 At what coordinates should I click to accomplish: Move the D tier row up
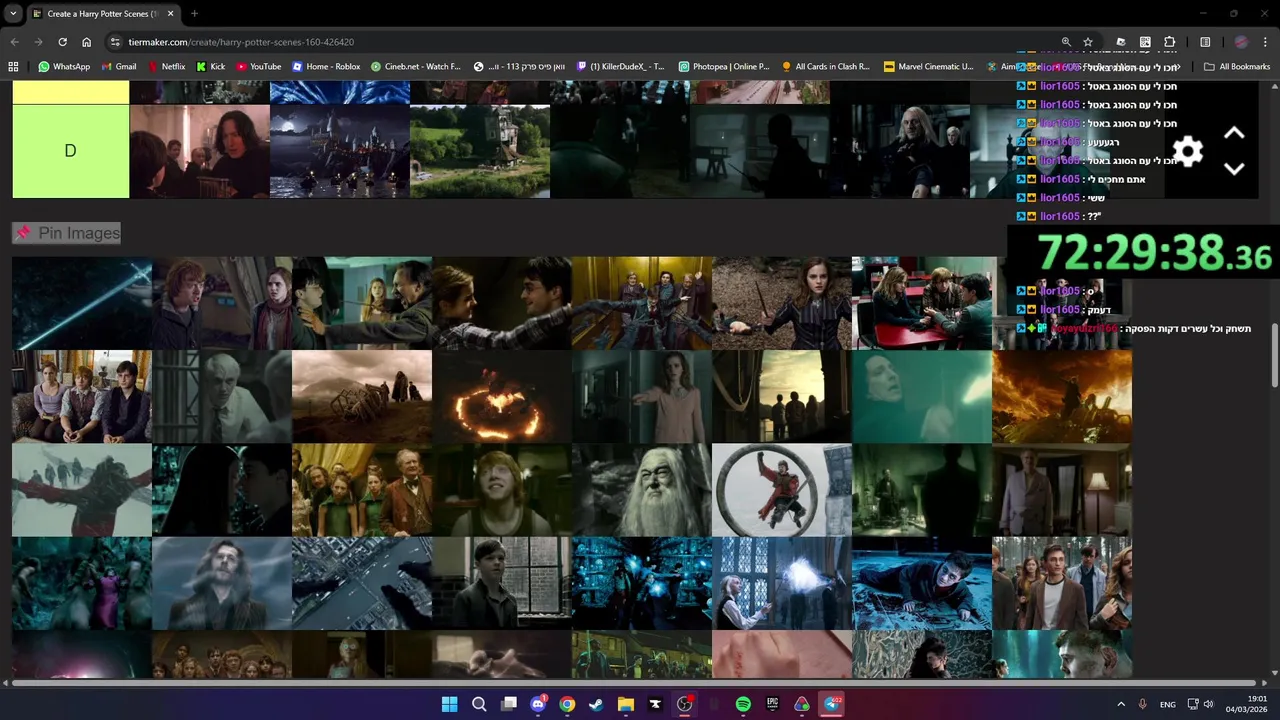click(x=1234, y=133)
